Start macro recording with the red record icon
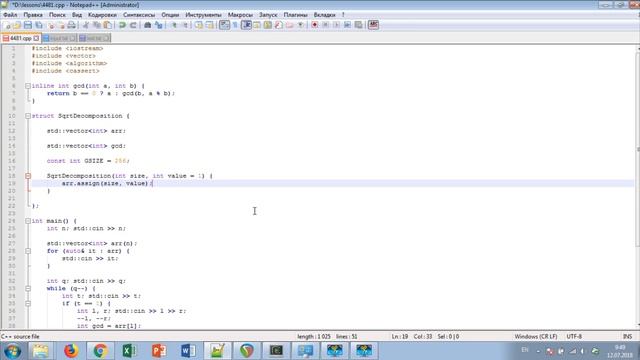Viewport: 640px width, 360px height. click(x=315, y=25)
